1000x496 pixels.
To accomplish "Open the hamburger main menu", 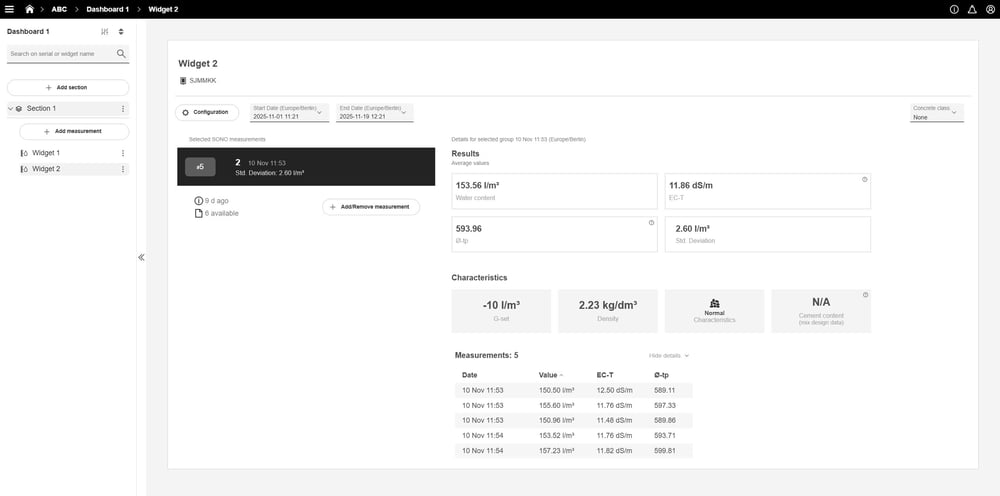I will pos(10,9).
